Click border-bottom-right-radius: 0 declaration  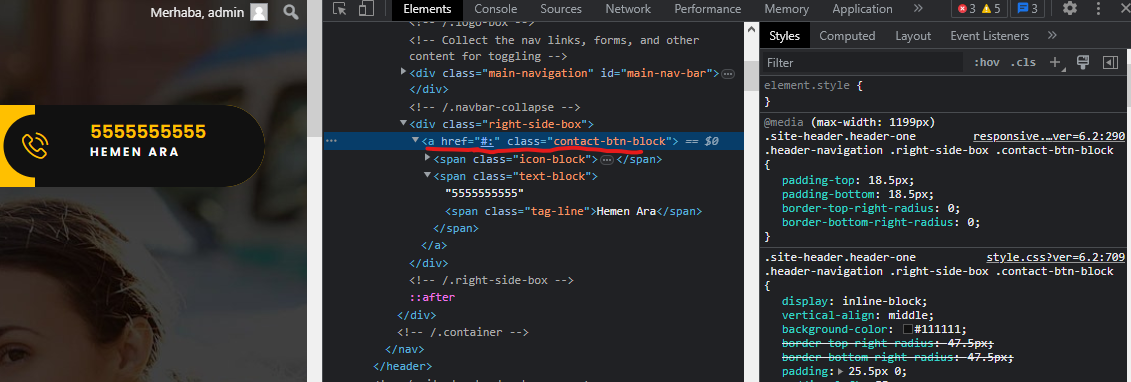click(x=881, y=222)
